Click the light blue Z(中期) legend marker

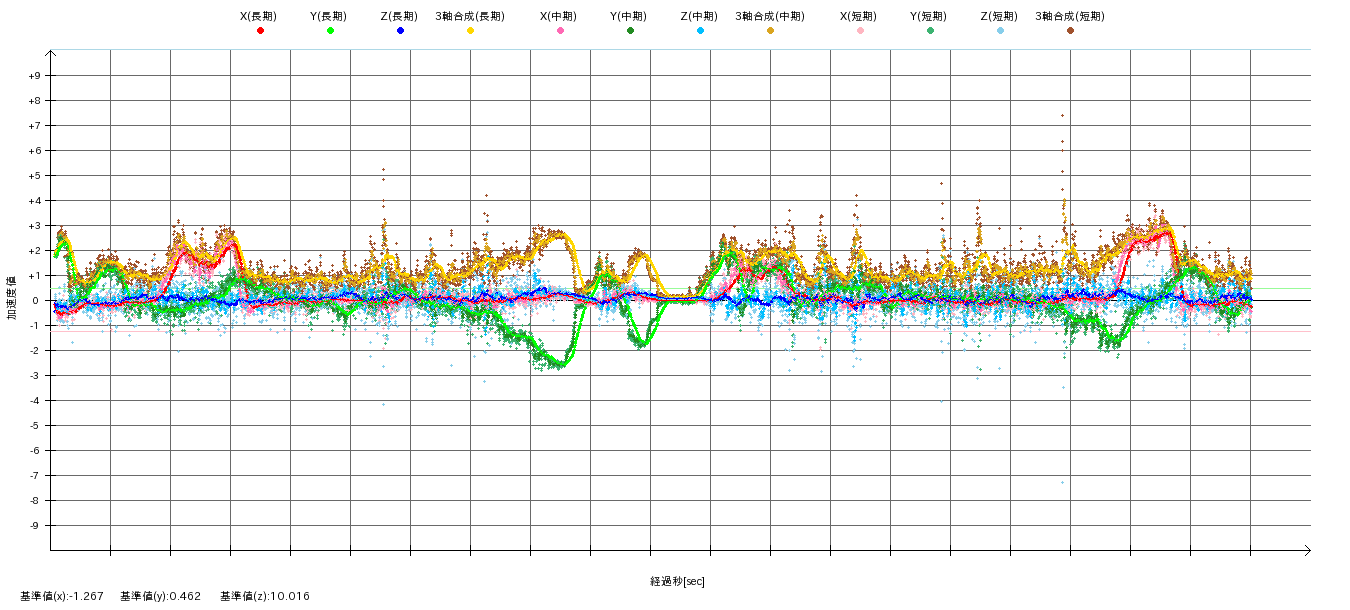[700, 31]
